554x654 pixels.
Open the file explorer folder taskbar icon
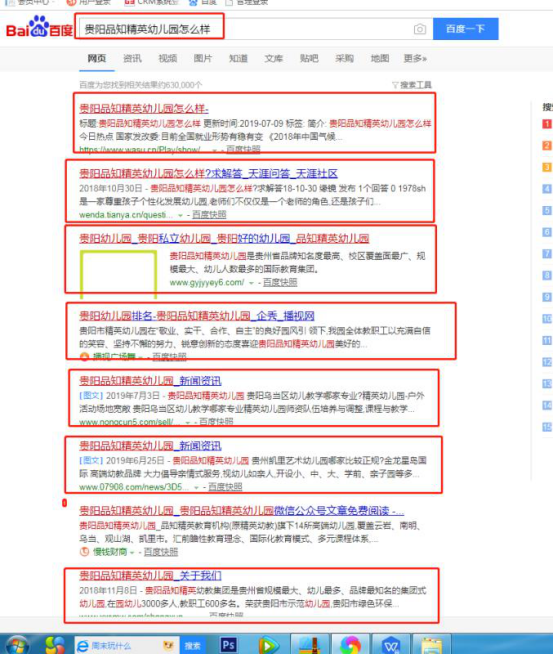431,646
